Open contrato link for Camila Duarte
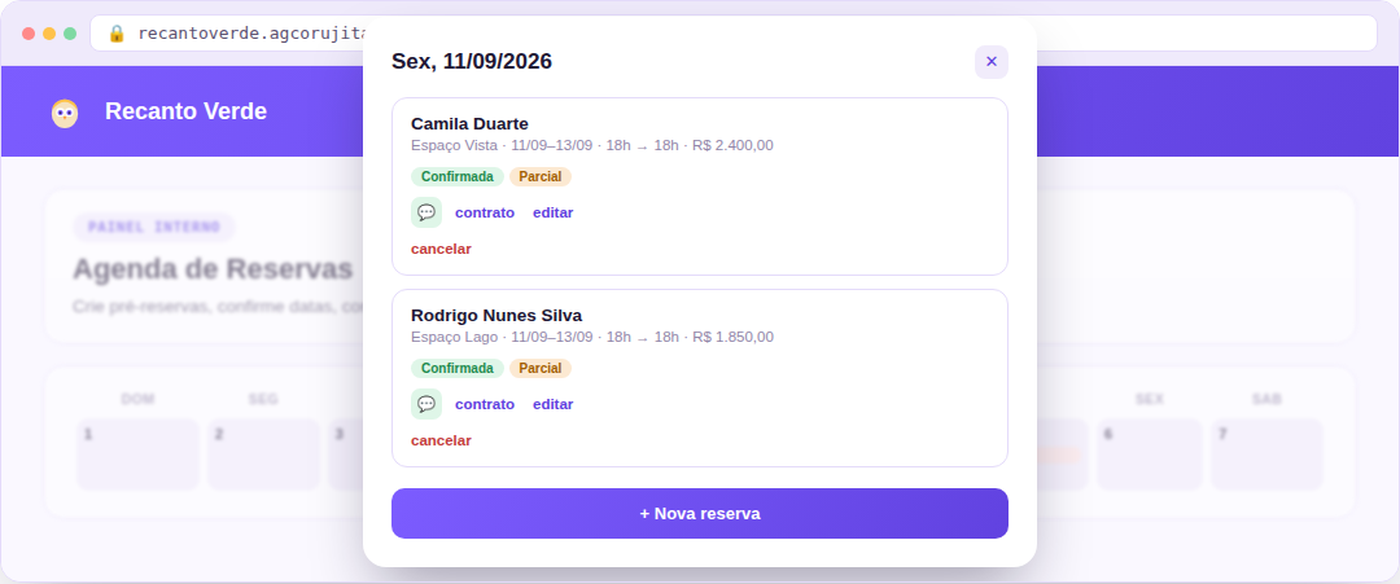 tap(484, 212)
